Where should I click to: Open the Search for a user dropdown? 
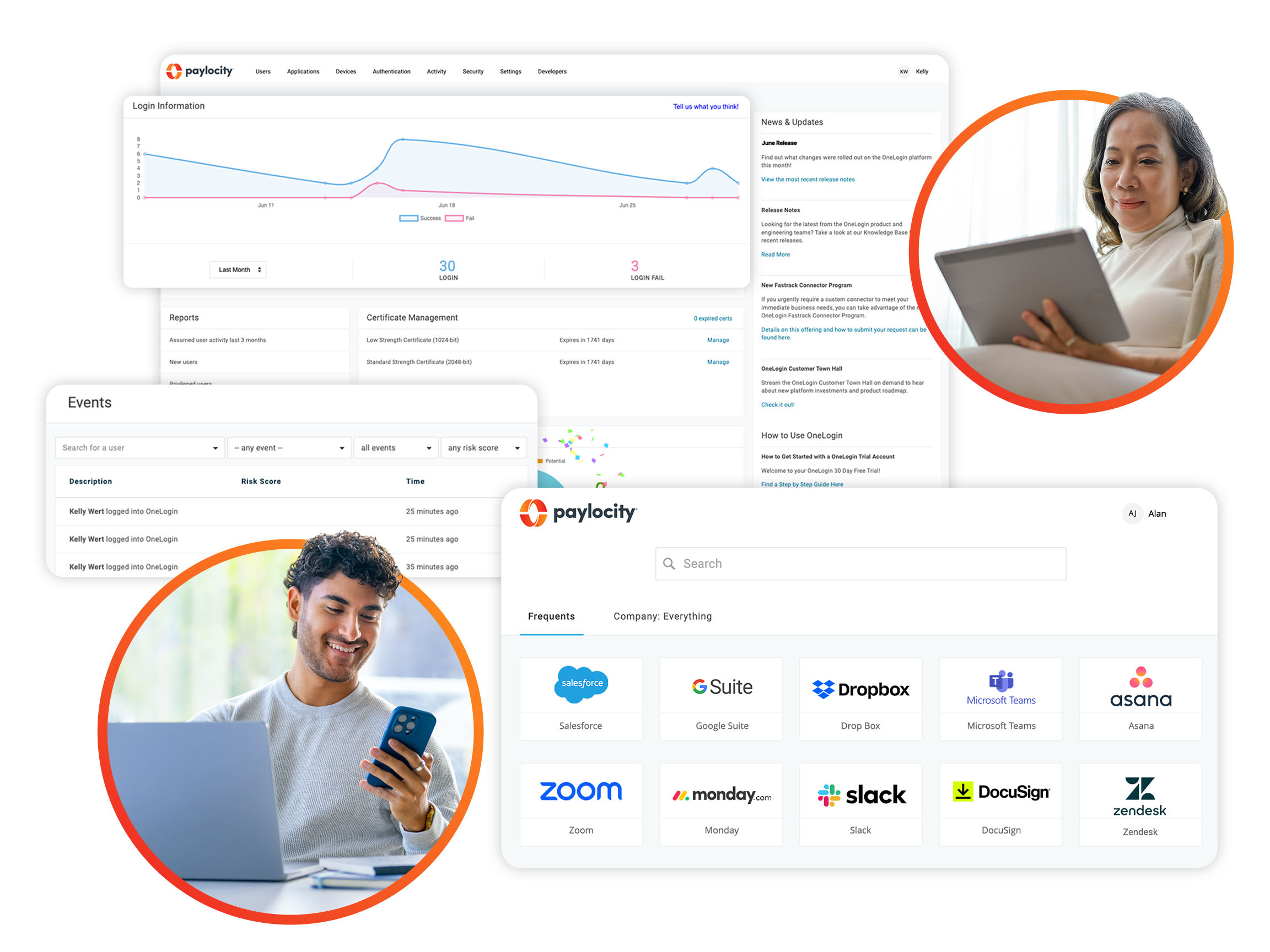click(139, 447)
